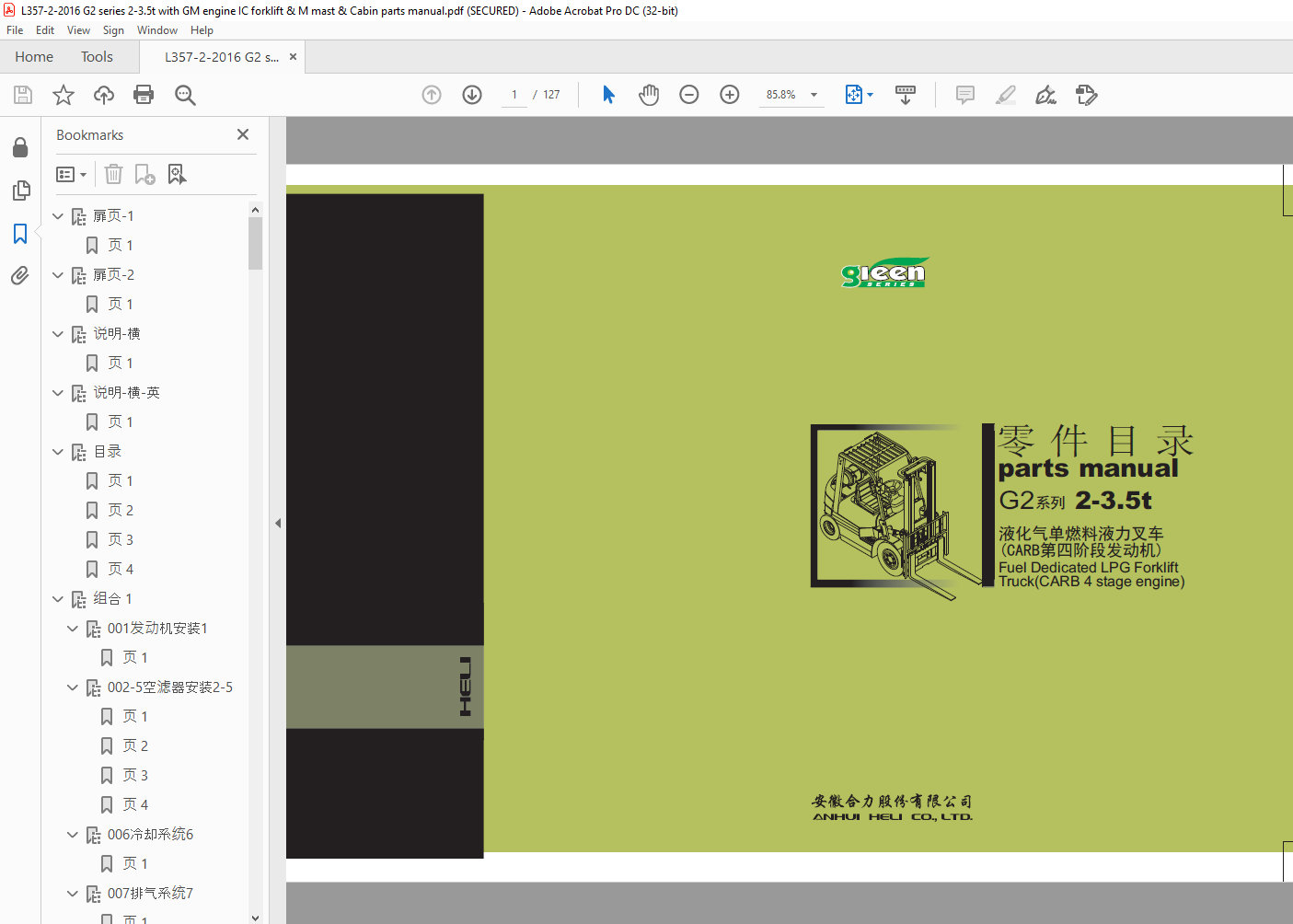Select the L357-2-2016 G2 document tab
This screenshot has width=1293, height=924.
pos(222,57)
